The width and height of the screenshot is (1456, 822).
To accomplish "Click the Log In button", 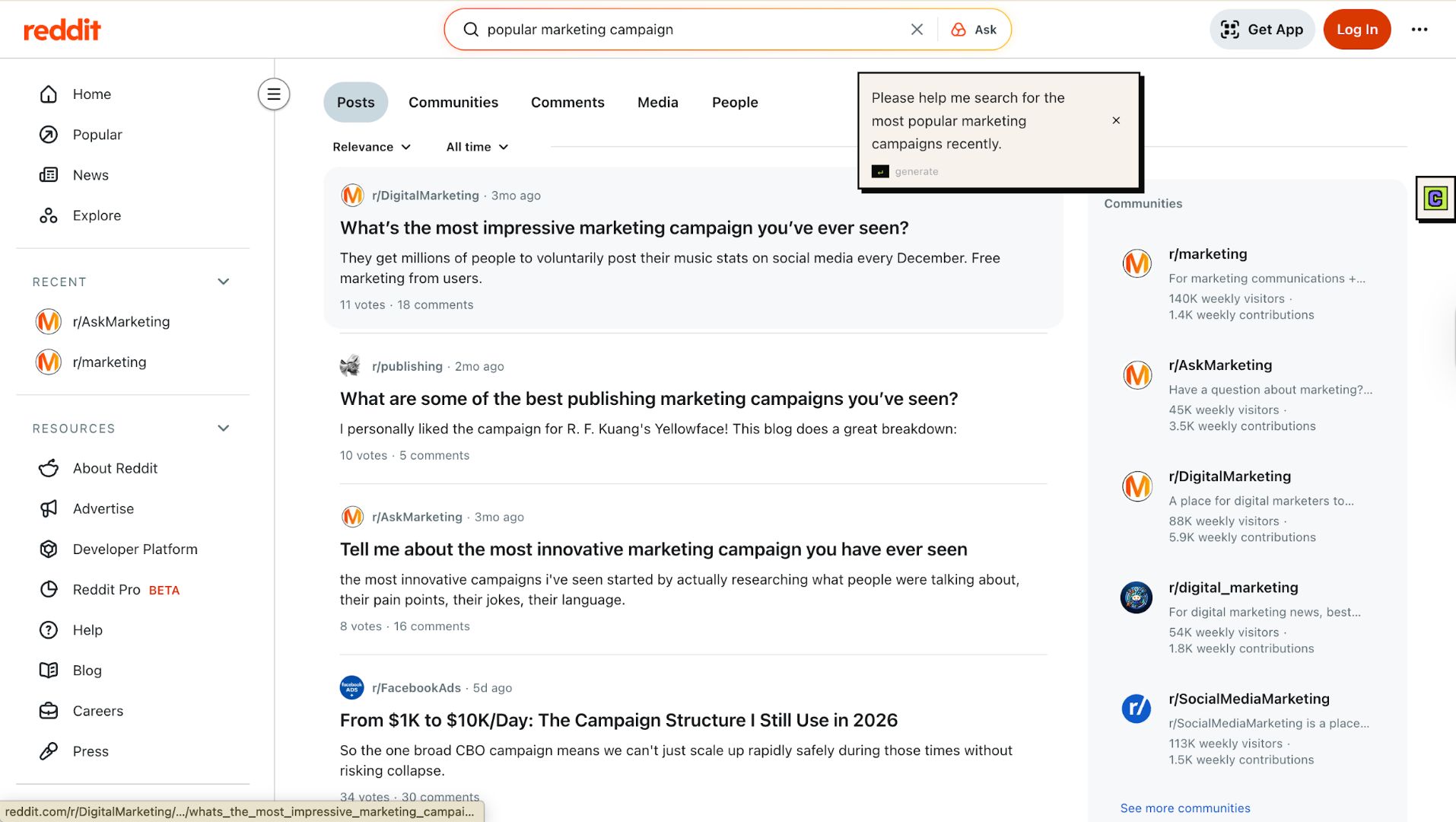I will click(x=1356, y=30).
